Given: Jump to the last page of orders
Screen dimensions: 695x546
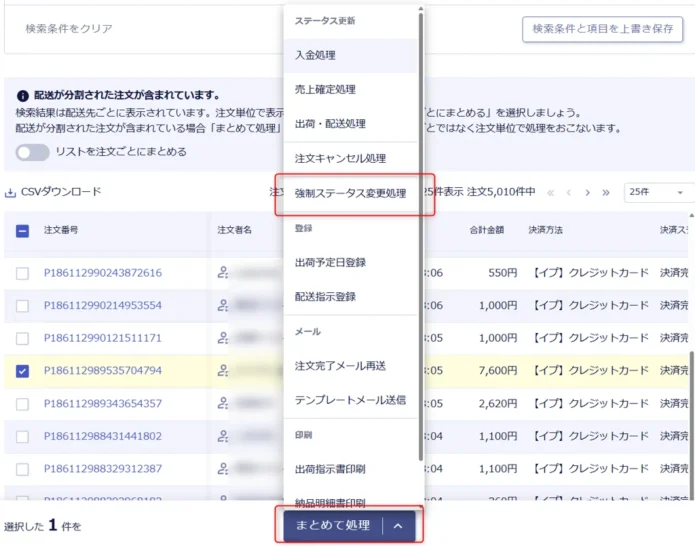Looking at the screenshot, I should click(606, 192).
